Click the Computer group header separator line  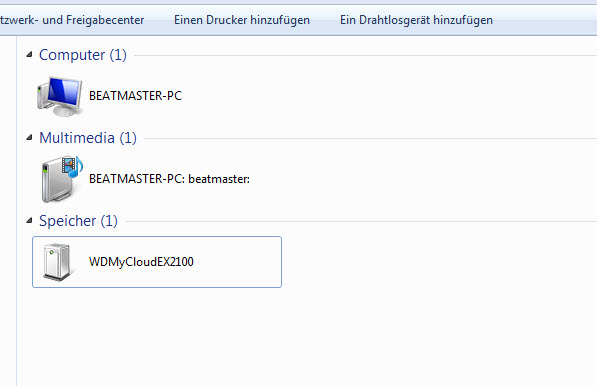[x=365, y=56]
